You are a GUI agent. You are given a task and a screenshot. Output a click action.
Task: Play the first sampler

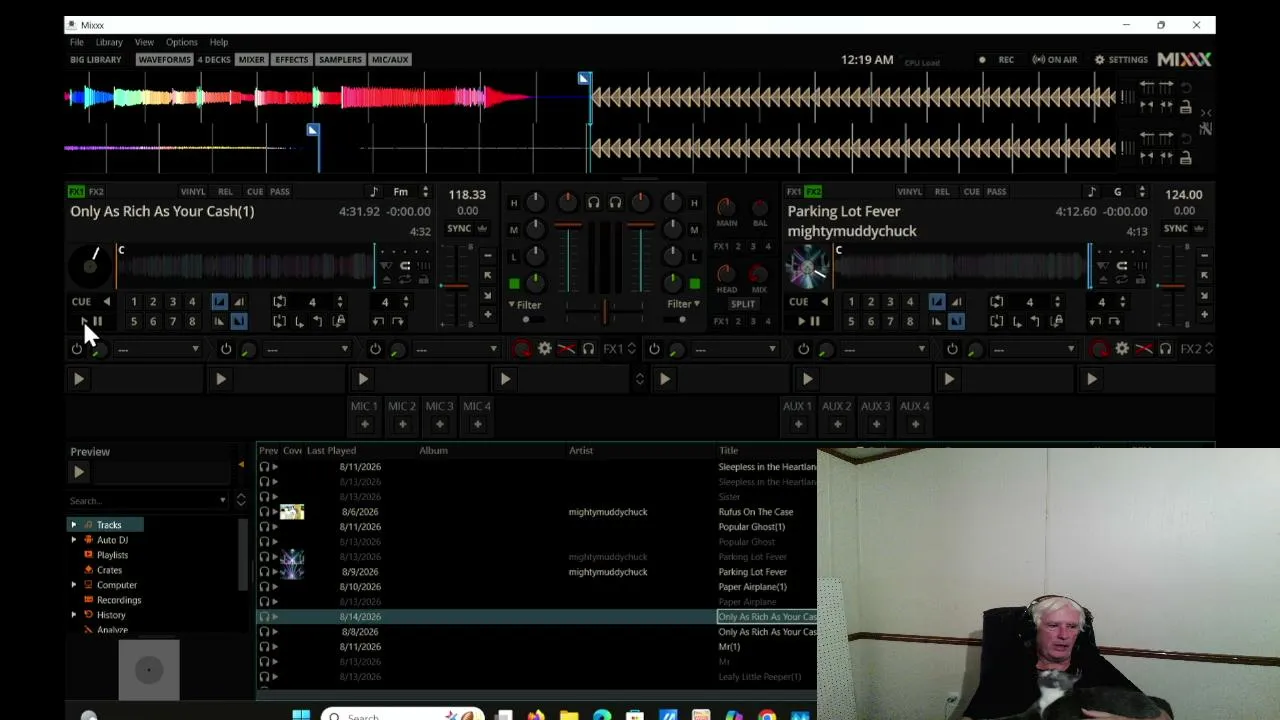[78, 379]
